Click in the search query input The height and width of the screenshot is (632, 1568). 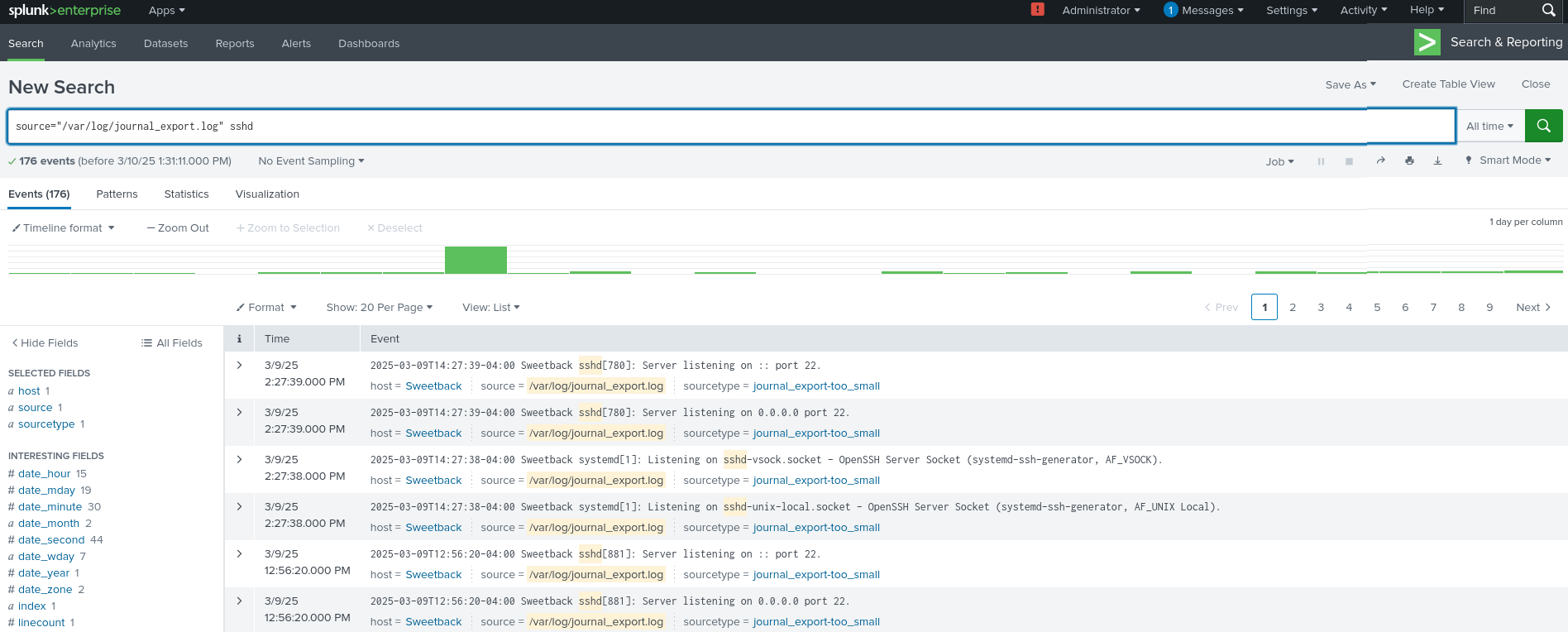[731, 126]
